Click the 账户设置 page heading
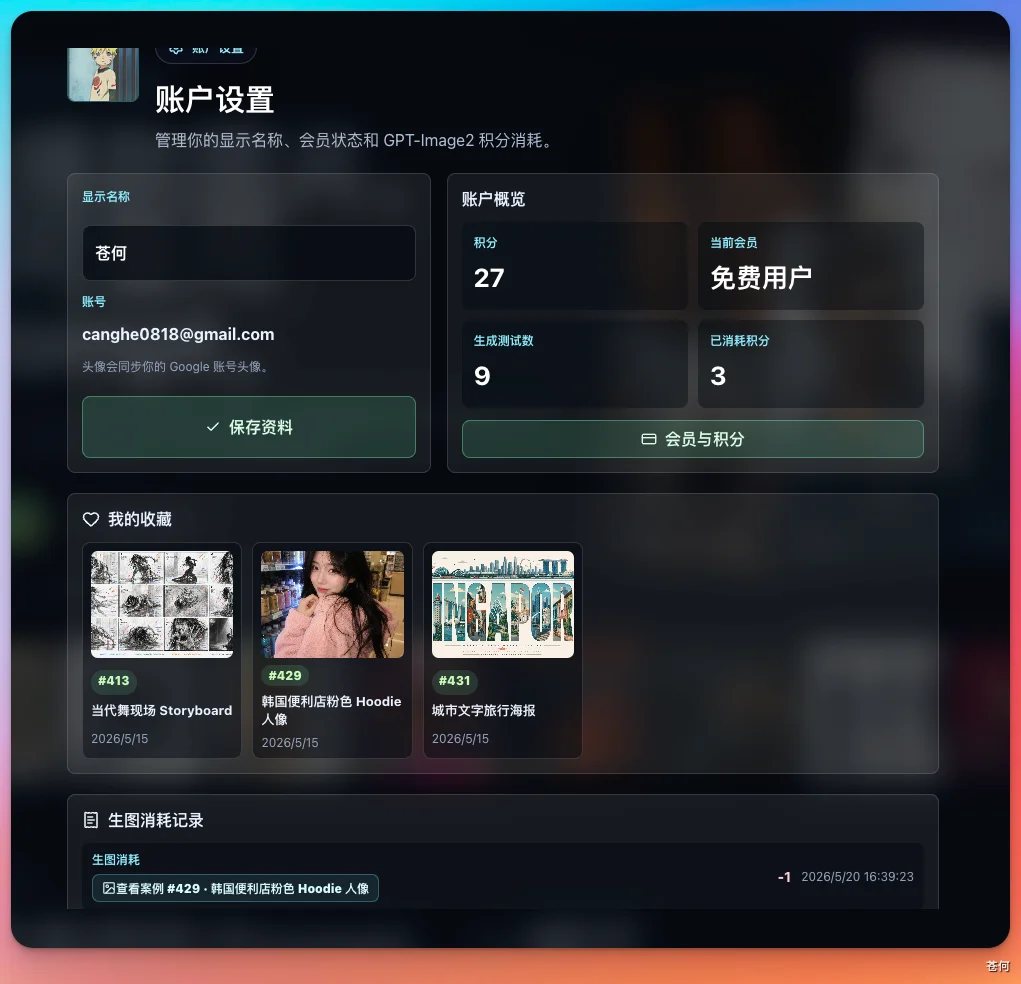 (214, 100)
